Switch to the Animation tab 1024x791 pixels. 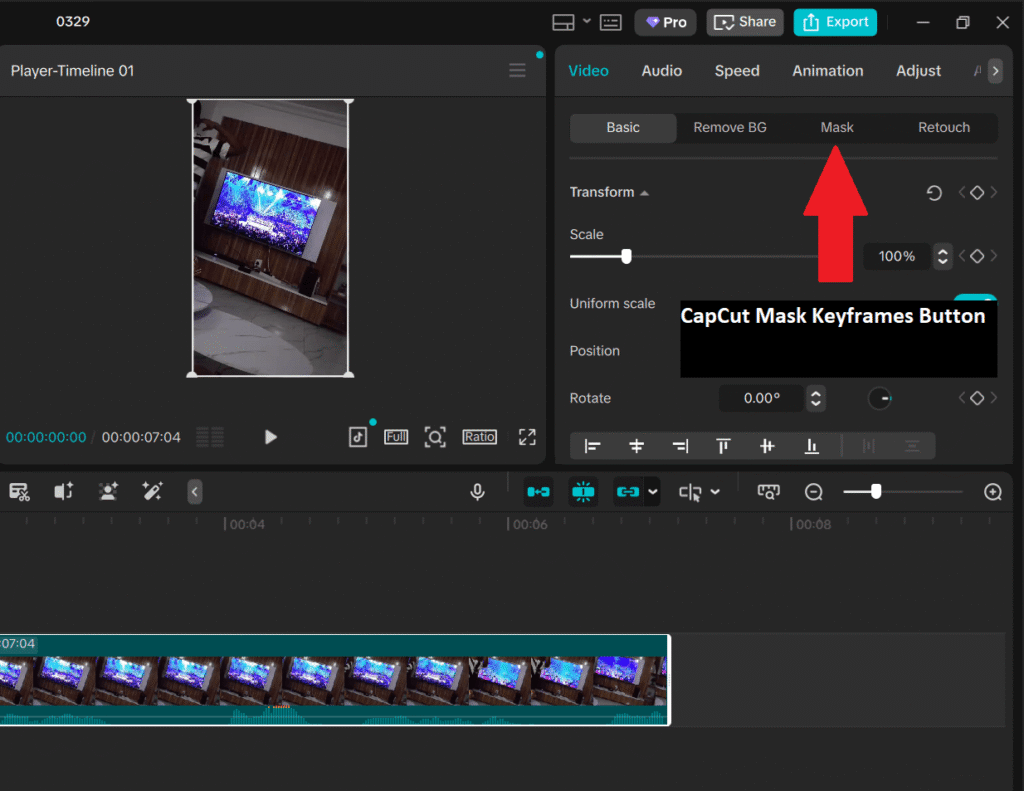tap(827, 70)
